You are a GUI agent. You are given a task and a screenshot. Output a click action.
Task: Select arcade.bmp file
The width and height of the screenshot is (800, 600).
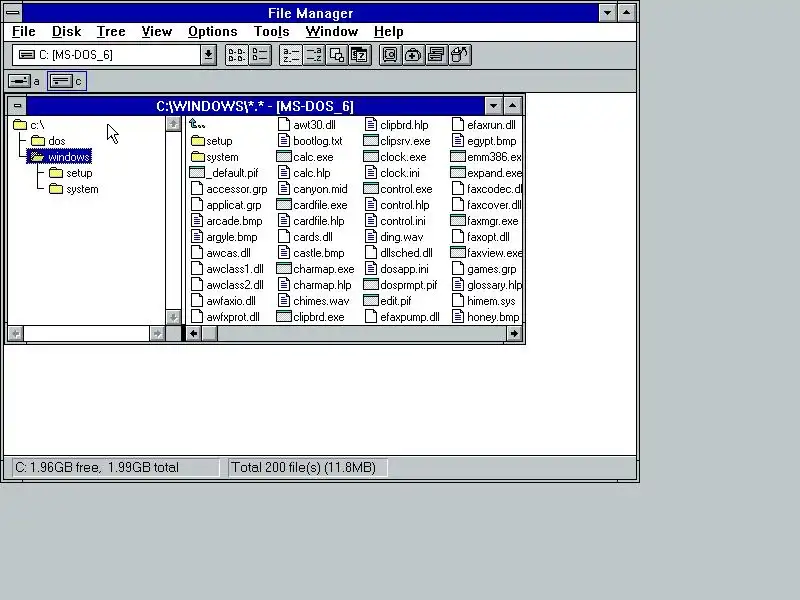pos(227,221)
